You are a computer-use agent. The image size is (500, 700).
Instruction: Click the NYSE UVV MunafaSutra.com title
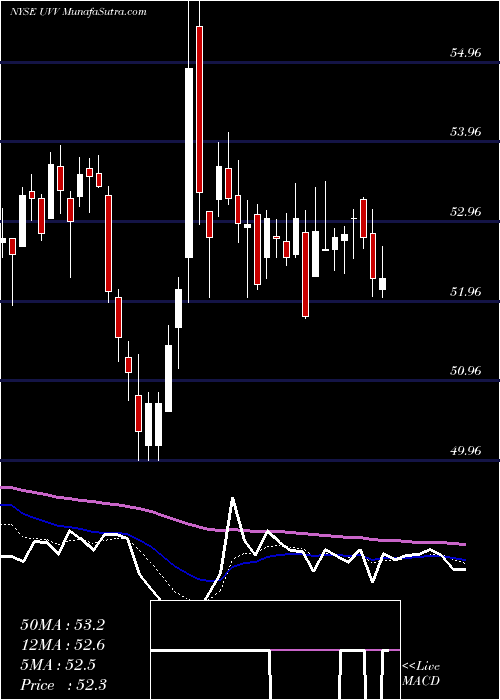pos(78,12)
